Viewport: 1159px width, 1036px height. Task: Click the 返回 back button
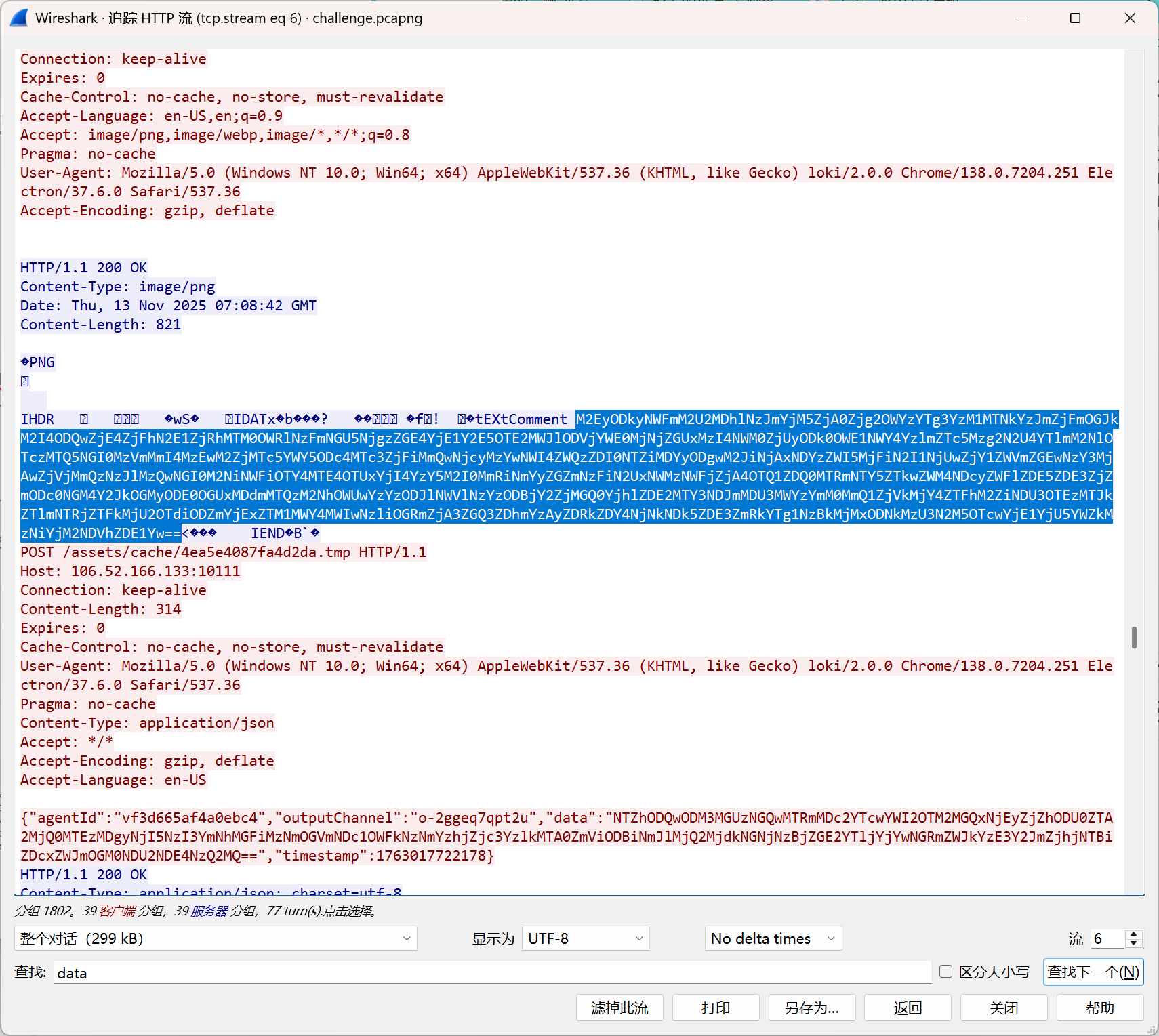click(x=908, y=1008)
